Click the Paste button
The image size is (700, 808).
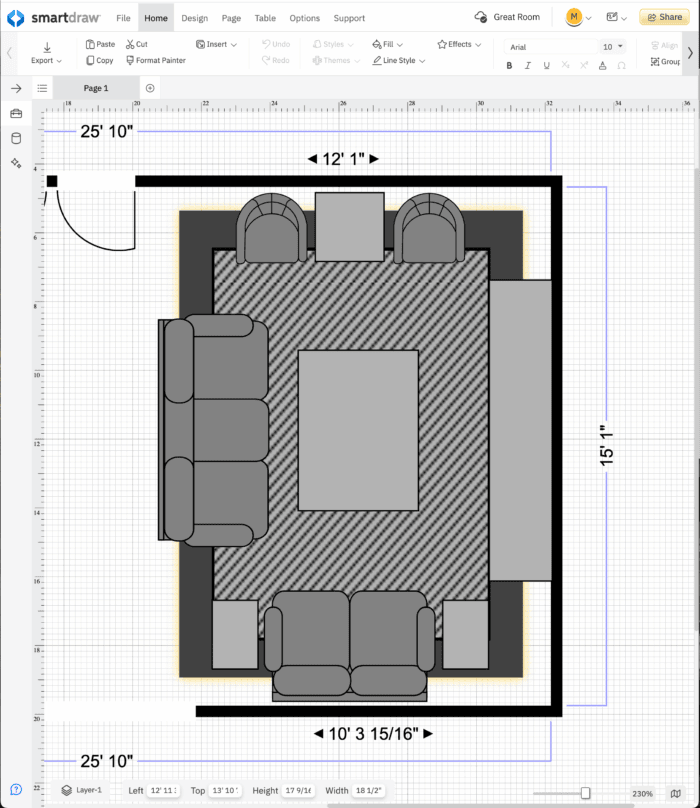[101, 44]
